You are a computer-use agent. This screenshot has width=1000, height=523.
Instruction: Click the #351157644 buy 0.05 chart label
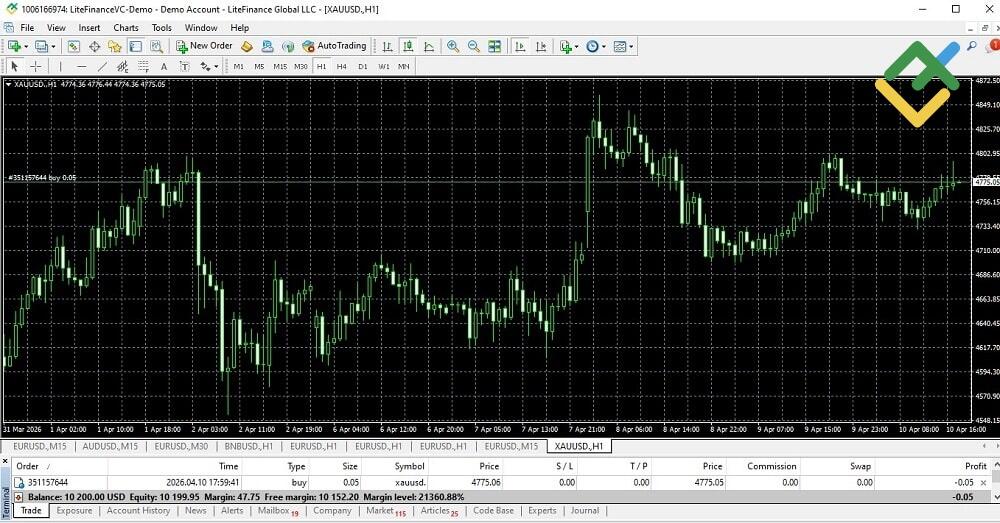click(42, 177)
